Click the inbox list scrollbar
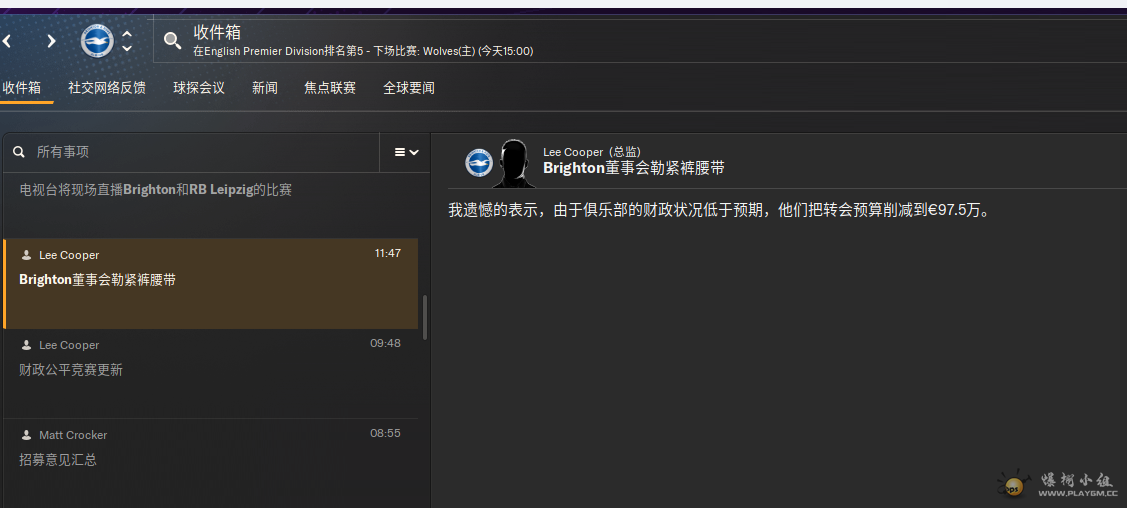Viewport: 1127px width, 508px height. click(x=425, y=317)
